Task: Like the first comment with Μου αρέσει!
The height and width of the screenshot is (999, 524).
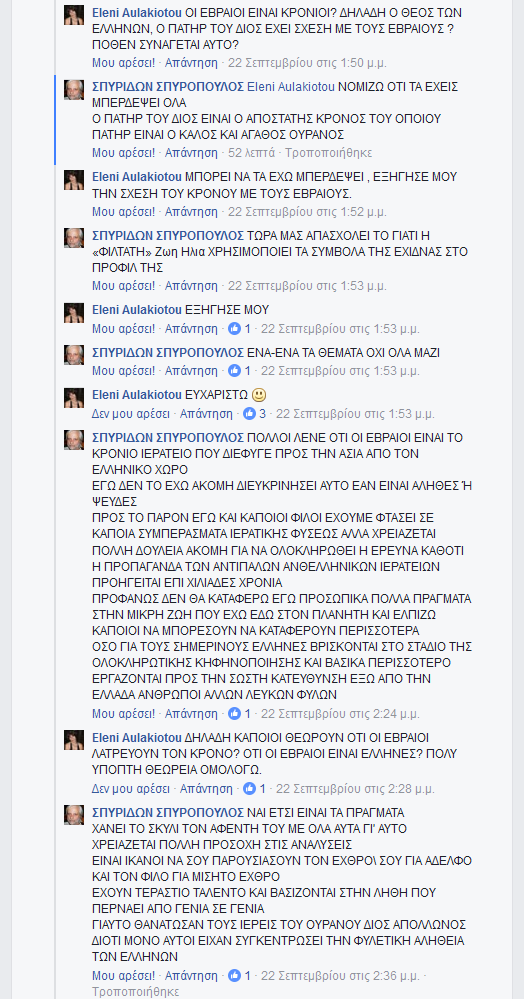Action: 124,62
